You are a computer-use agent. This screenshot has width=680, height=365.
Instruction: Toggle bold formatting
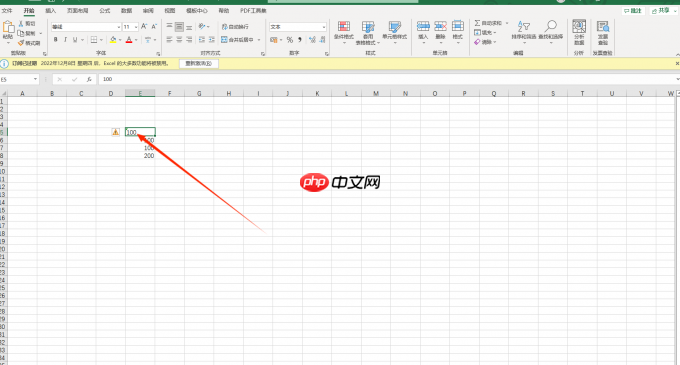(56, 40)
